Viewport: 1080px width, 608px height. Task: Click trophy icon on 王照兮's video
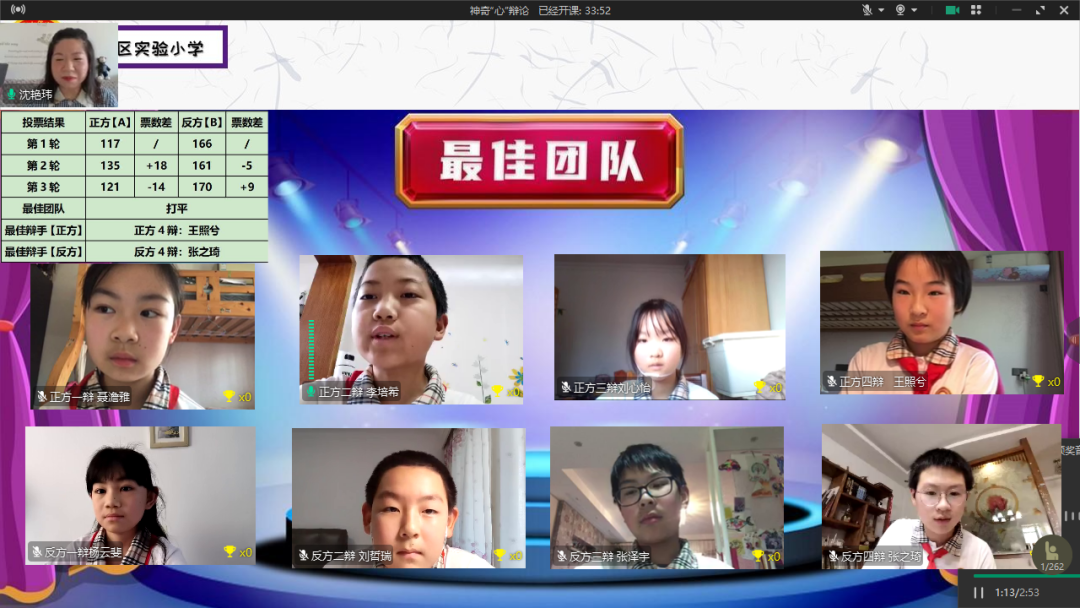pyautogui.click(x=1038, y=381)
